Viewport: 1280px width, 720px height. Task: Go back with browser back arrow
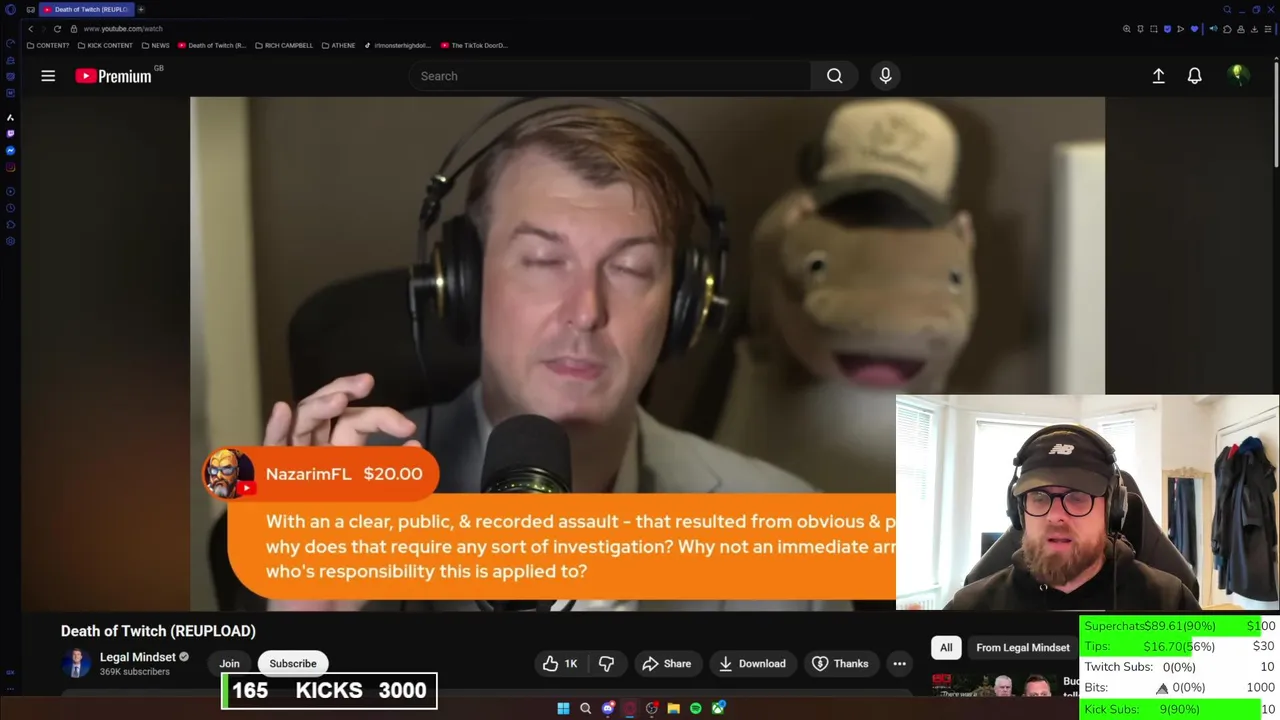pyautogui.click(x=30, y=29)
